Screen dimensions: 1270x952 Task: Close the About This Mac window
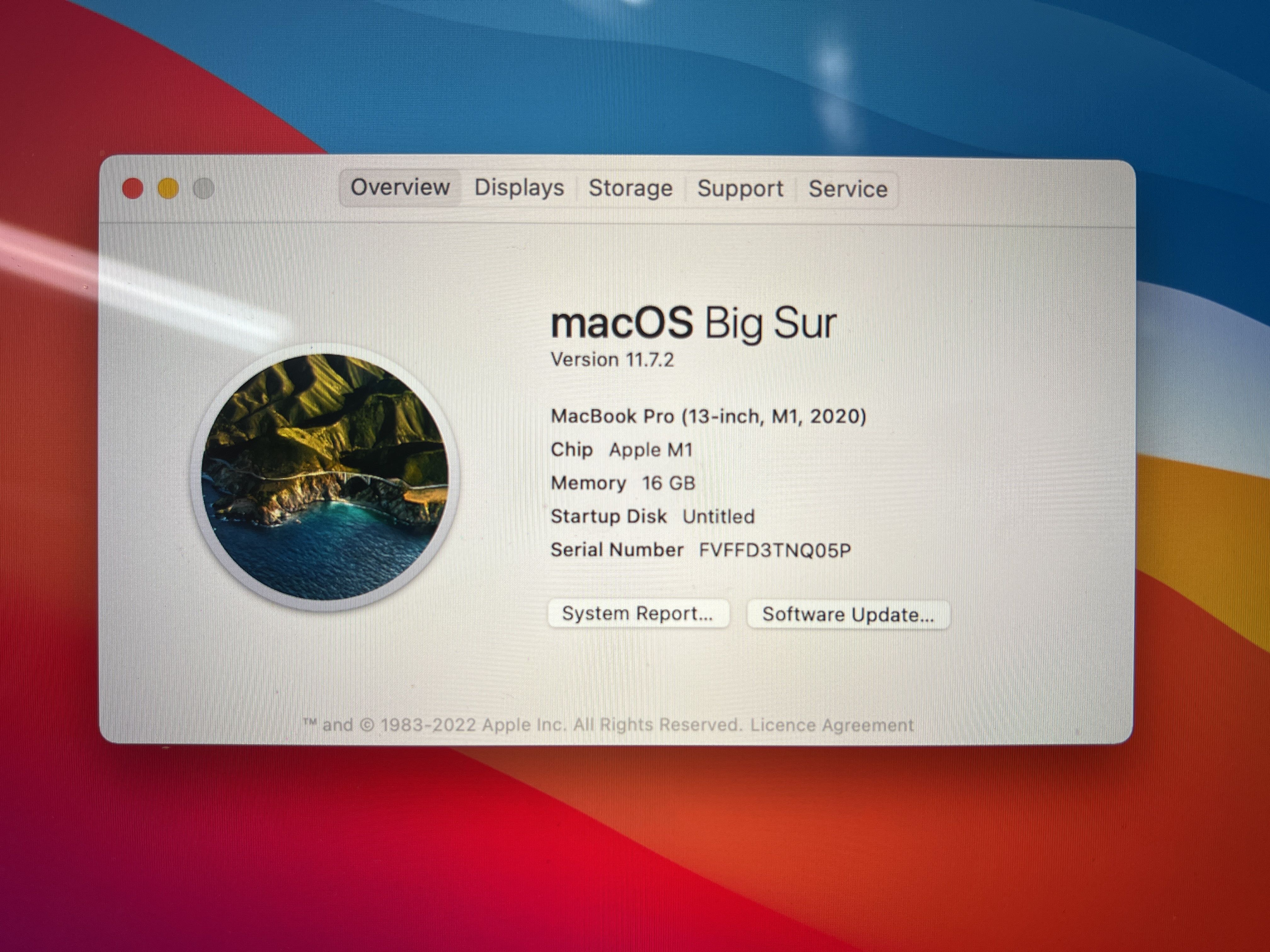click(133, 188)
